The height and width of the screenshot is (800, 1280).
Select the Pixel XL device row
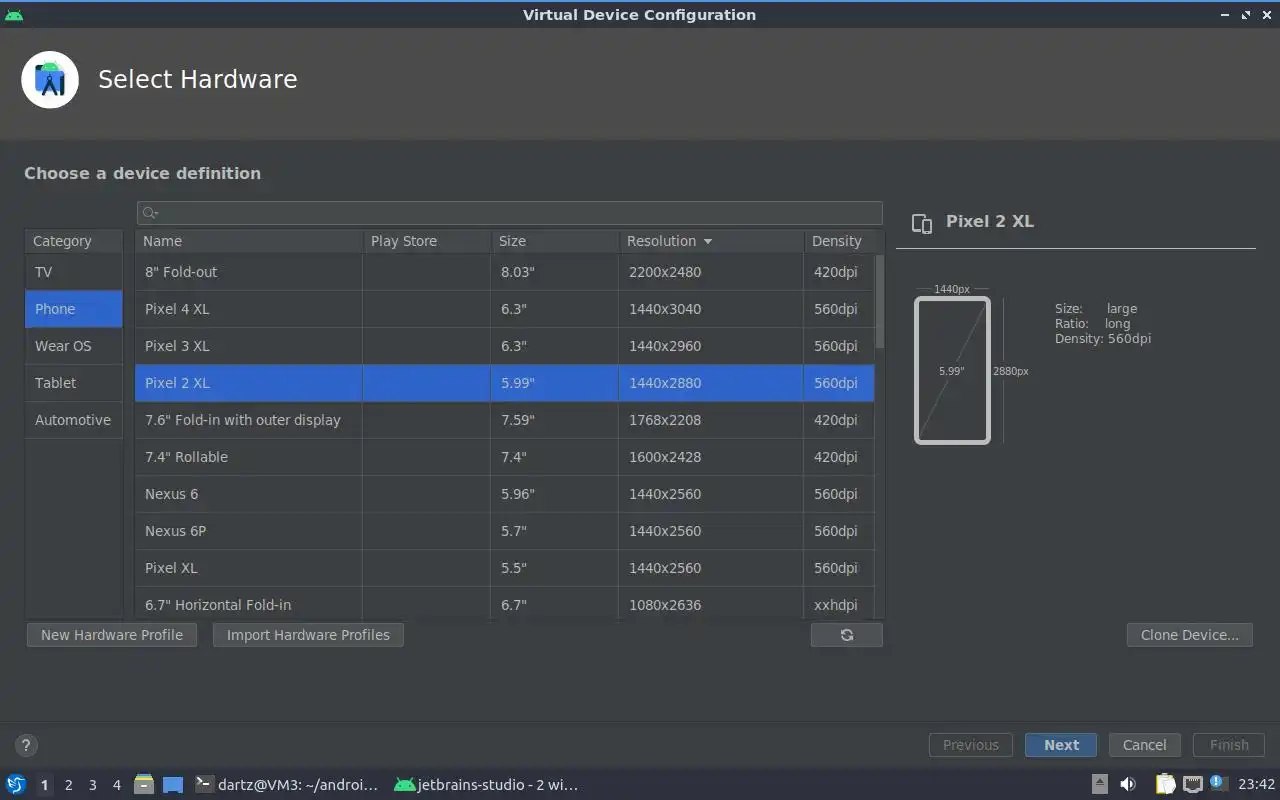tap(505, 568)
